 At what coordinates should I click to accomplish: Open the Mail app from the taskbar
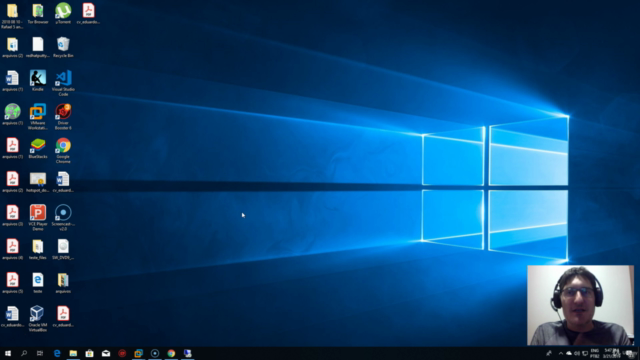click(x=106, y=353)
